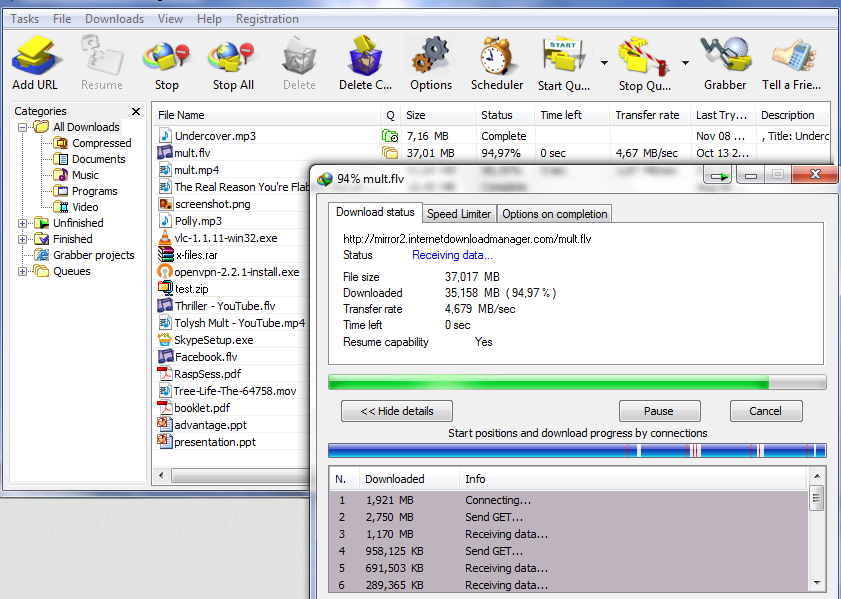Click the arrow button in download dialog titlebar
841x599 pixels.
click(719, 175)
